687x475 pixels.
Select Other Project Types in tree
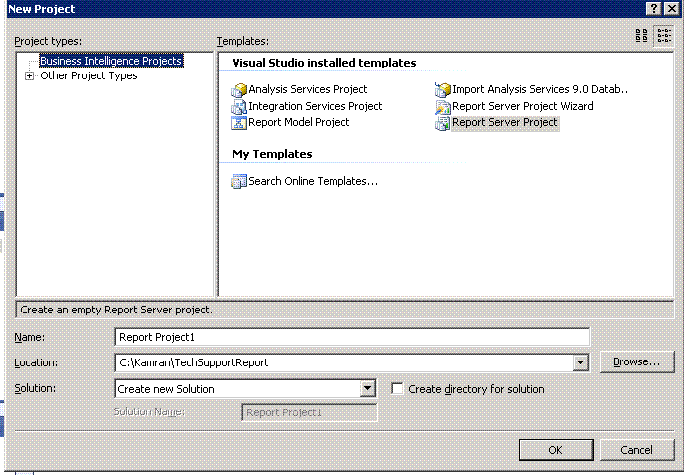pyautogui.click(x=88, y=76)
